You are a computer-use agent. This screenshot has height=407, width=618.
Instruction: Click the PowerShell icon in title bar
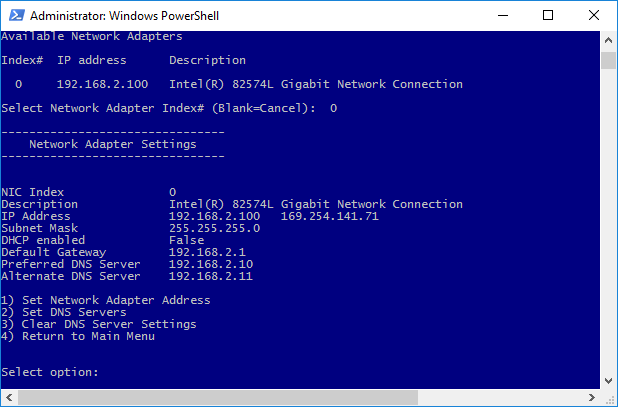pyautogui.click(x=17, y=15)
